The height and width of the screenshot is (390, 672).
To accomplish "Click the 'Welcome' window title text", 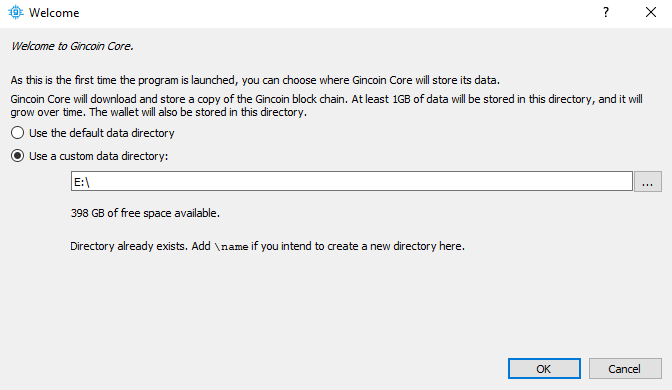I will pyautogui.click(x=54, y=13).
